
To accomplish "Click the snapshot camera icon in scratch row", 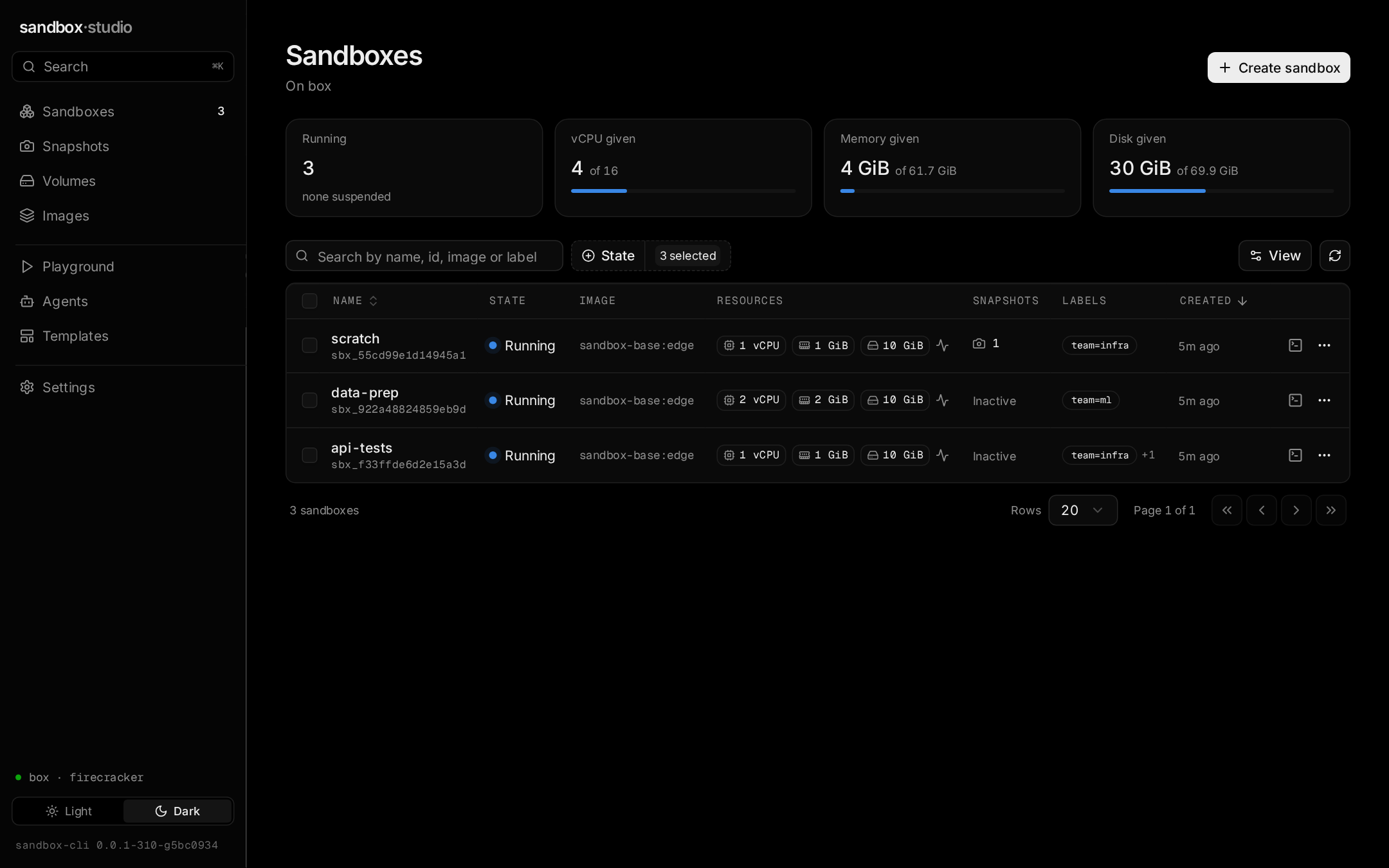I will point(979,343).
